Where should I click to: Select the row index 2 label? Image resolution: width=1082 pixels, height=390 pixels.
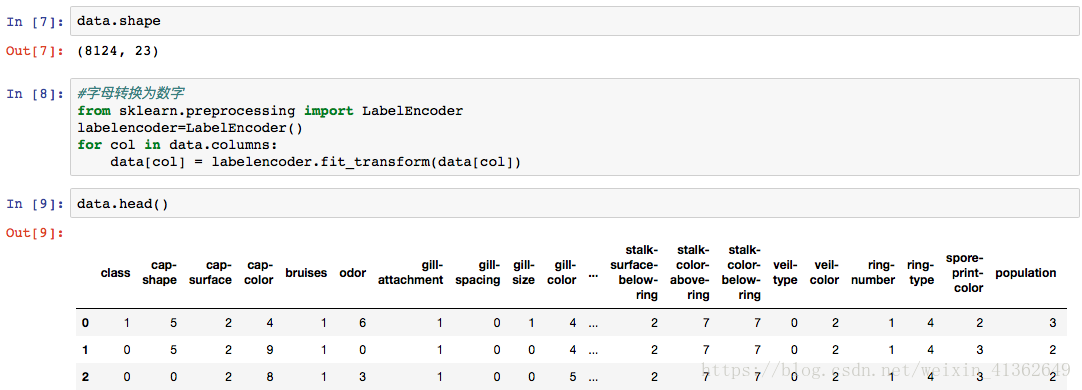85,376
